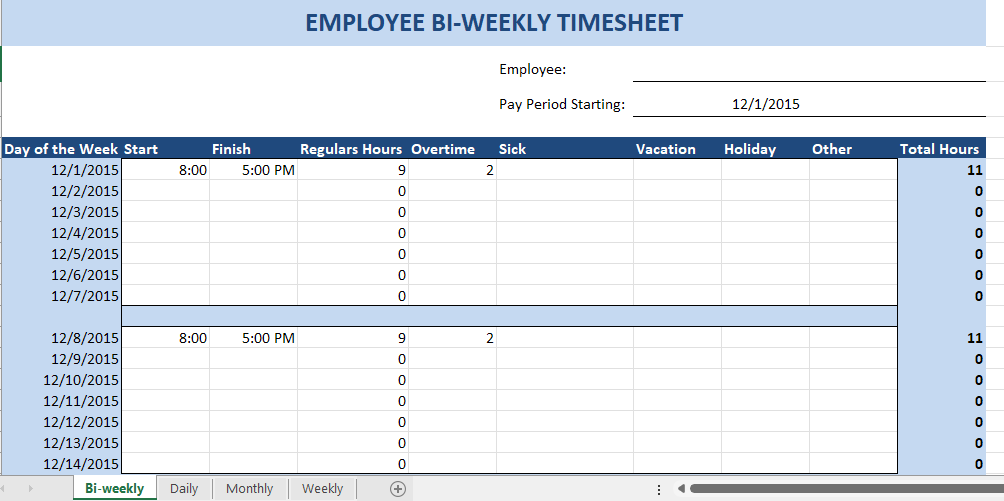Select the Weekly sheet tab
Screen dimensions: 1004x501
pyautogui.click(x=322, y=489)
